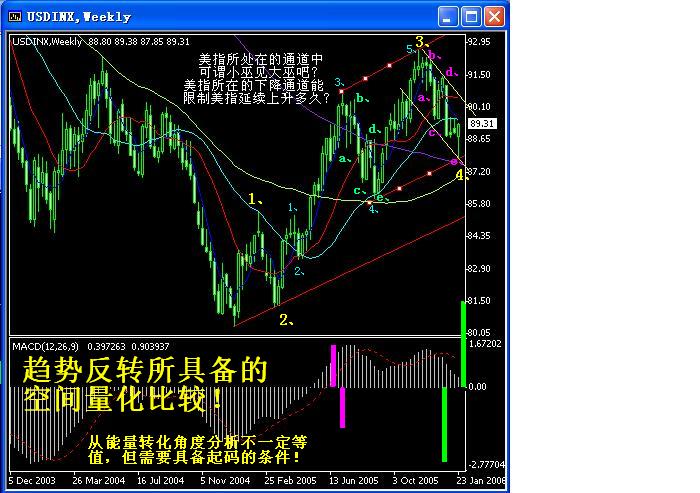Click the 85.80 price axis value
The image size is (700, 493).
(x=479, y=204)
